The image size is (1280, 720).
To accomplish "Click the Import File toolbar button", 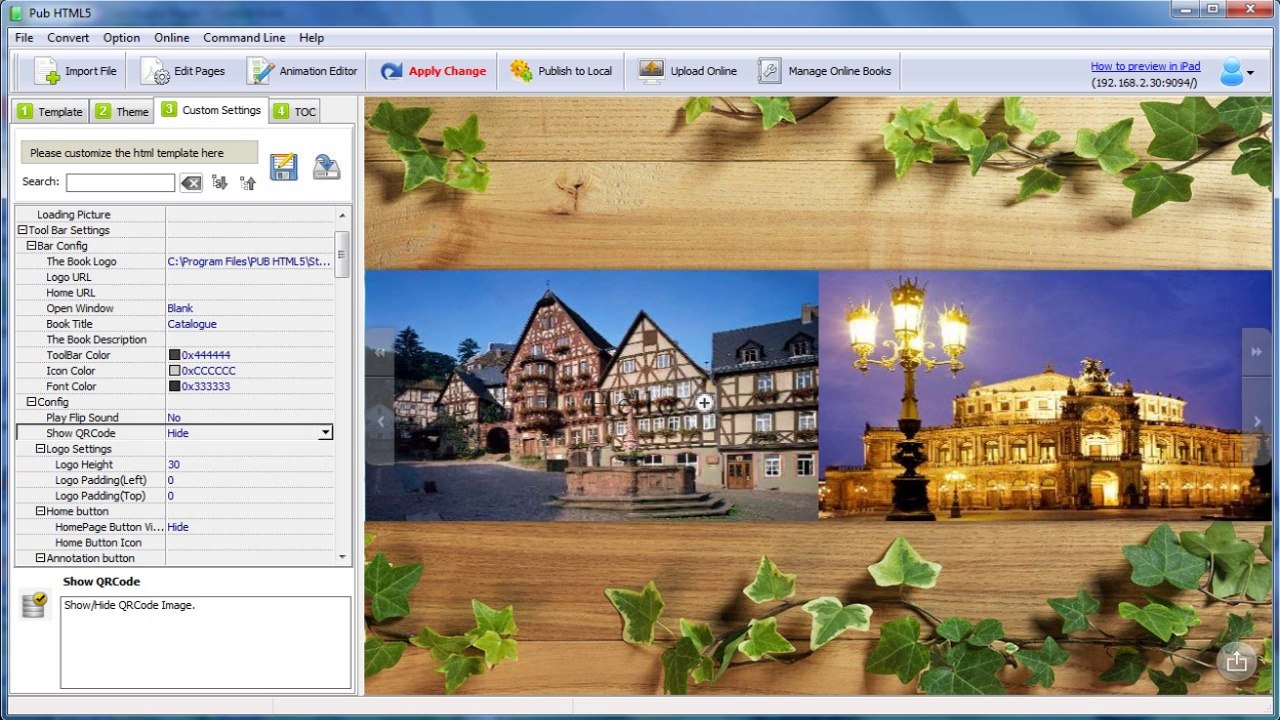I will coord(75,71).
